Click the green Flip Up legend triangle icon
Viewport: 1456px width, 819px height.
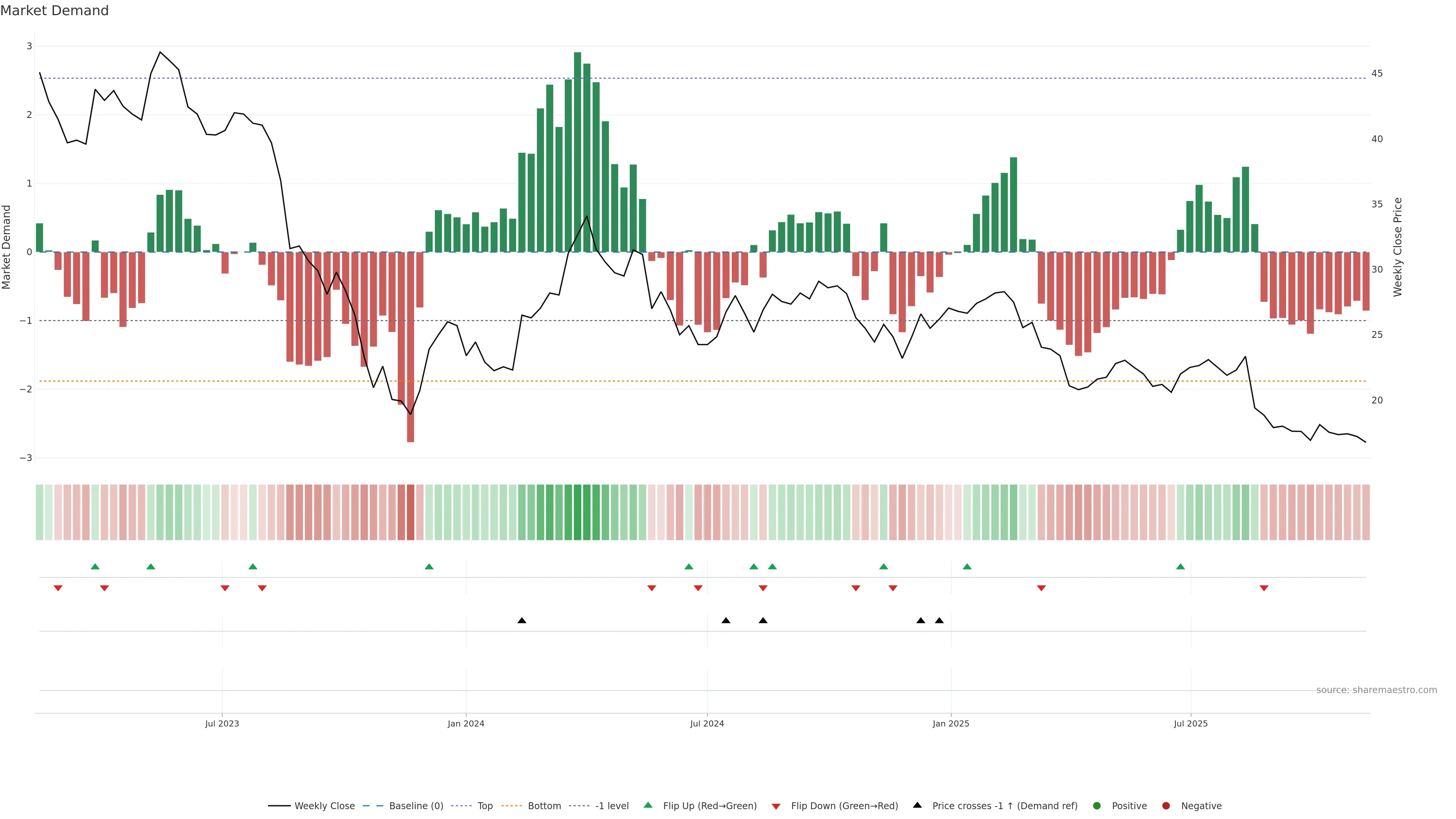tap(648, 805)
